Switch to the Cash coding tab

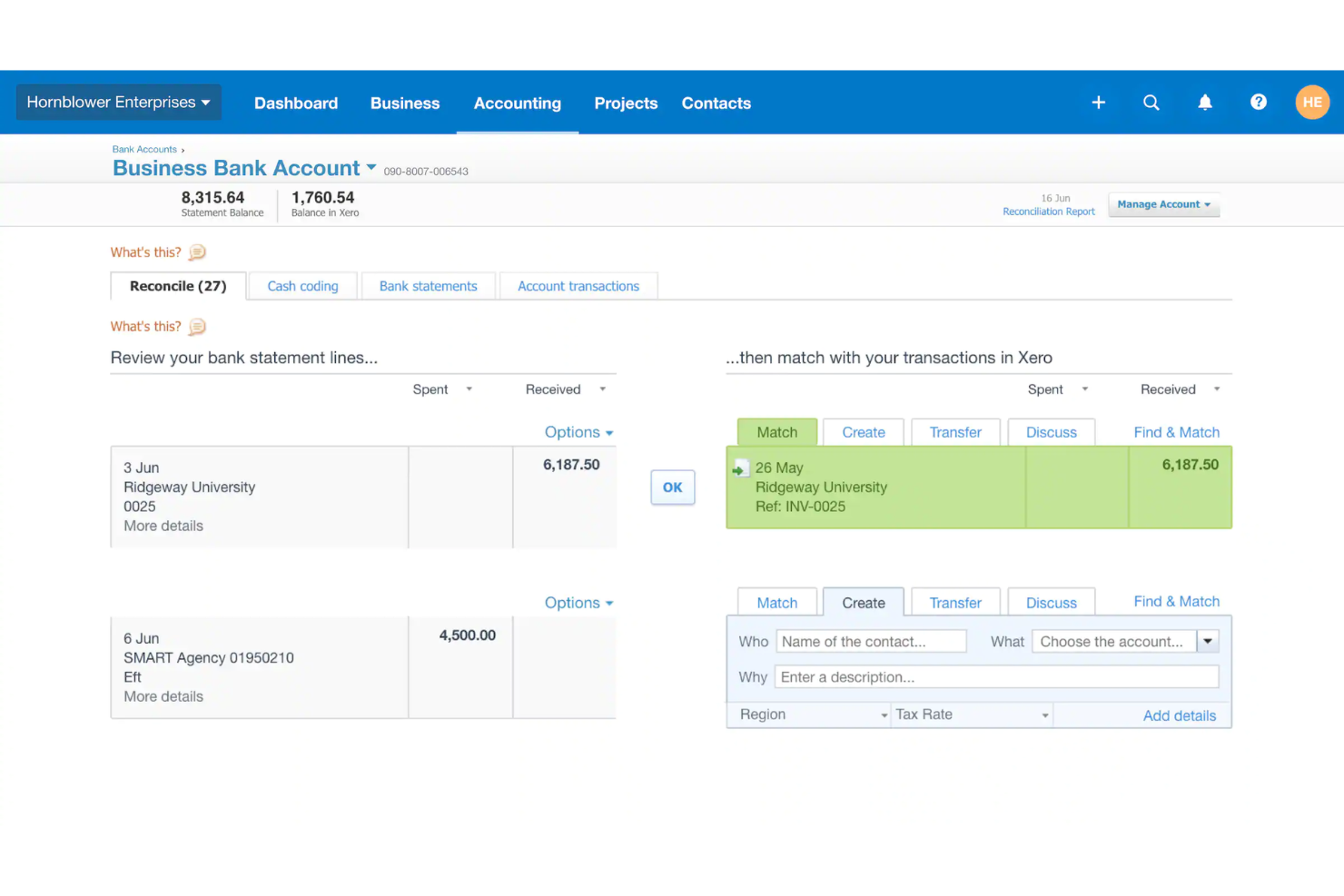point(302,285)
